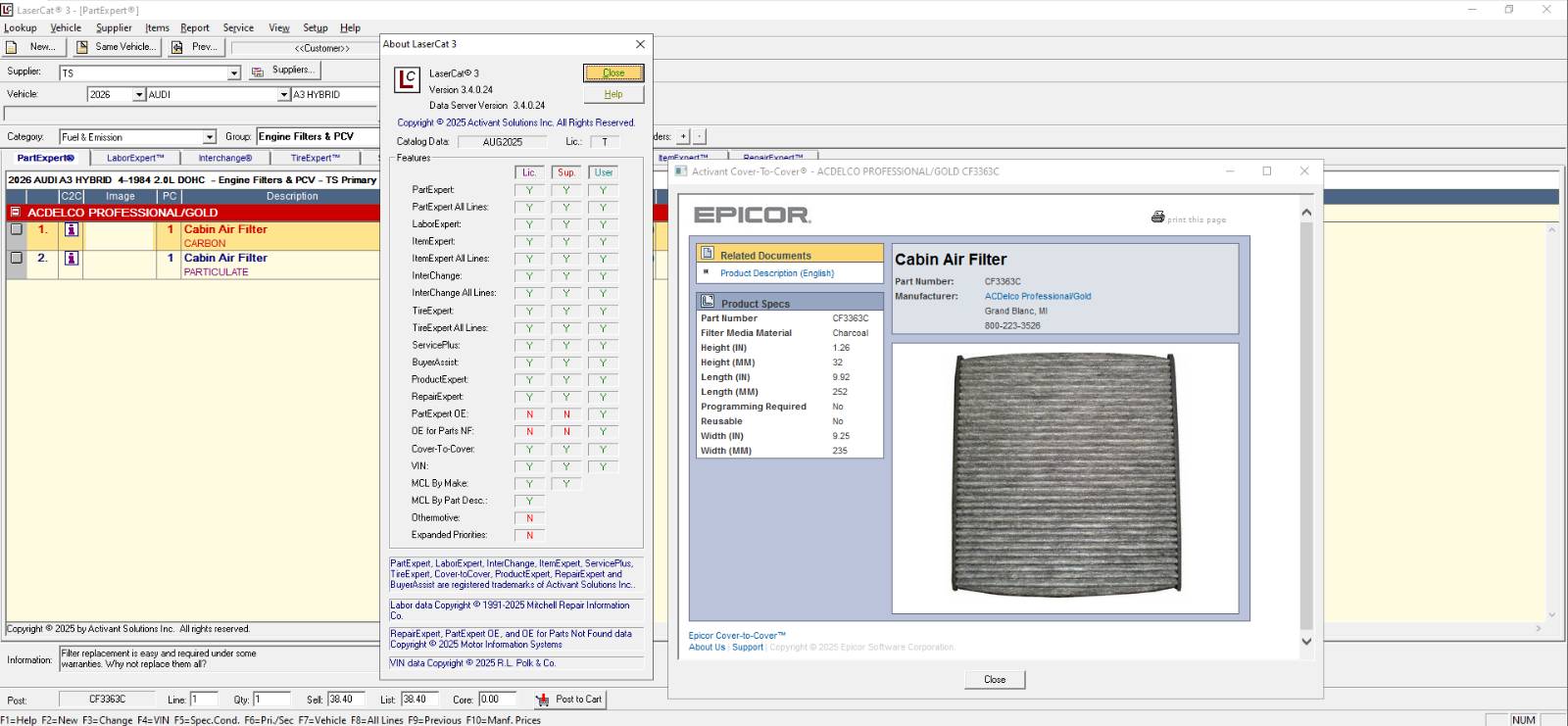Screen dimensions: 1568x726
Task: Open the Report menu
Action: point(194,27)
